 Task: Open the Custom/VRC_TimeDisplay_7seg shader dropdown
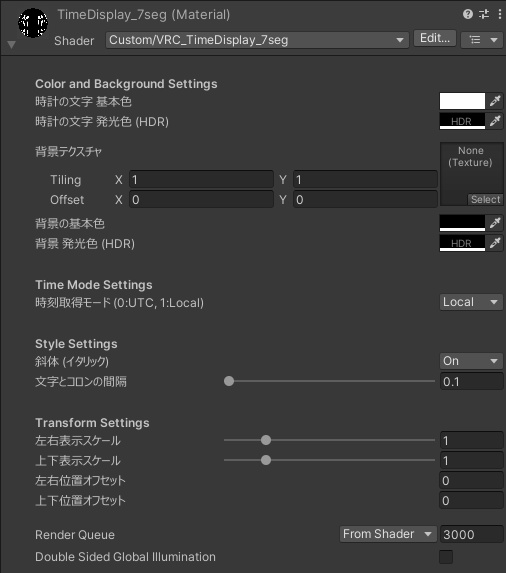click(257, 40)
